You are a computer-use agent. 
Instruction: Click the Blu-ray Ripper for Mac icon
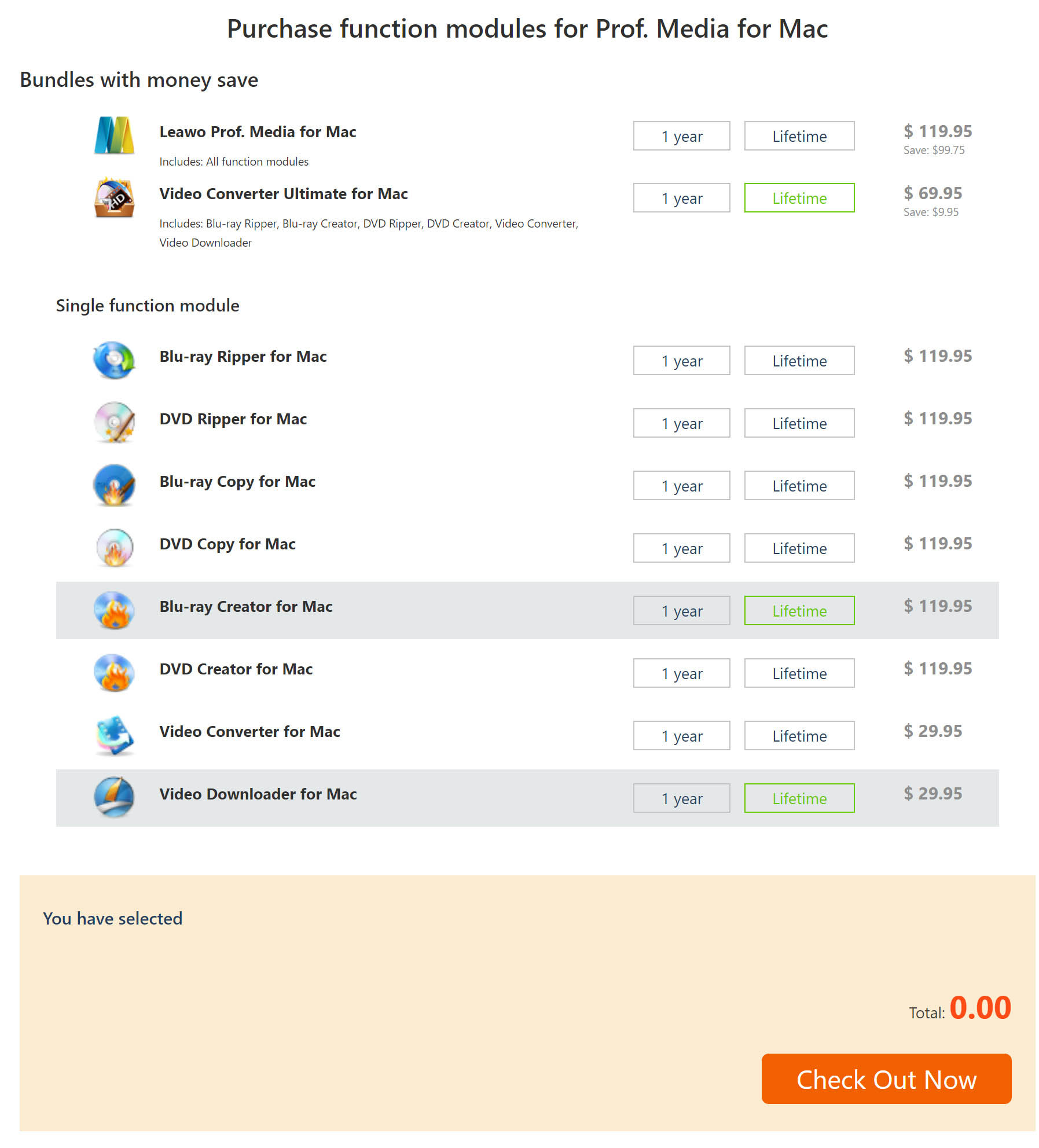pyautogui.click(x=114, y=360)
